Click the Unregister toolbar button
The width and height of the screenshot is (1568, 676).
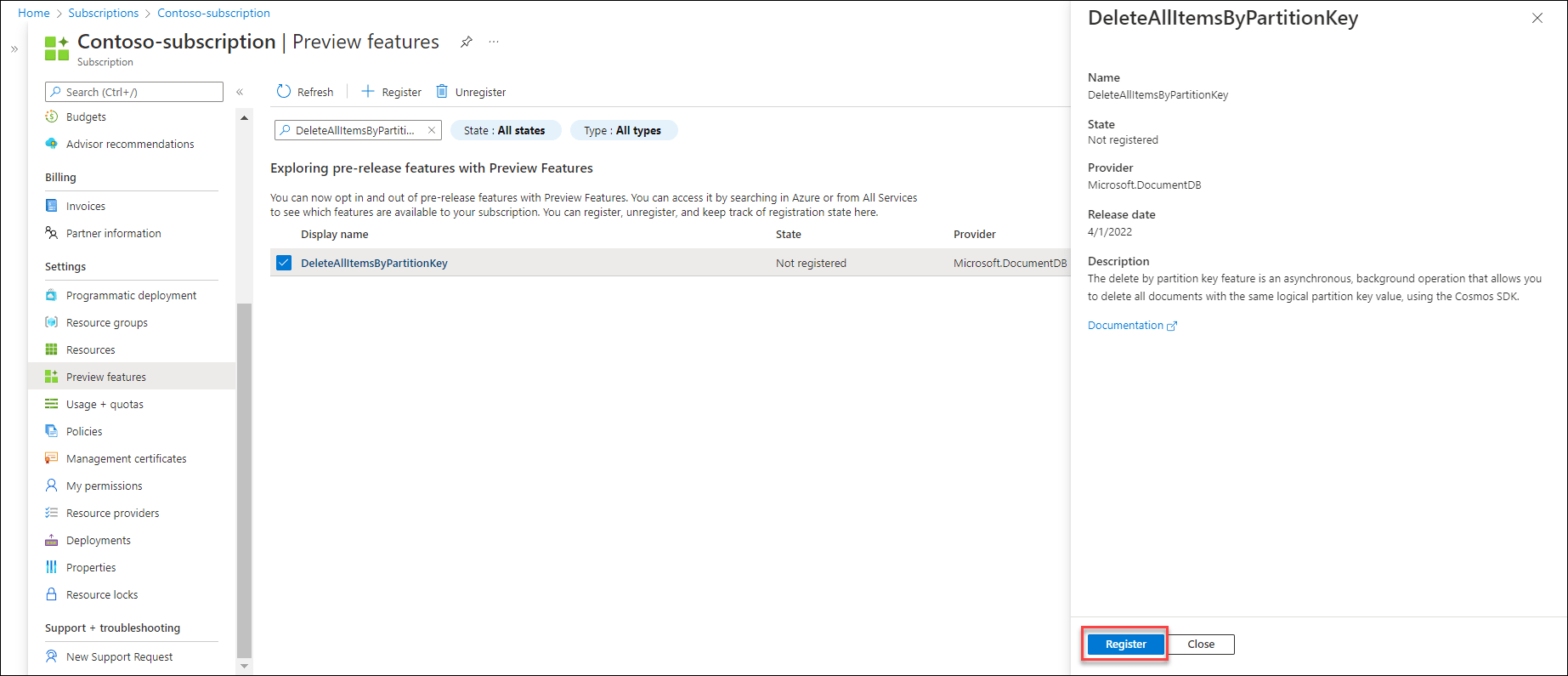[472, 92]
